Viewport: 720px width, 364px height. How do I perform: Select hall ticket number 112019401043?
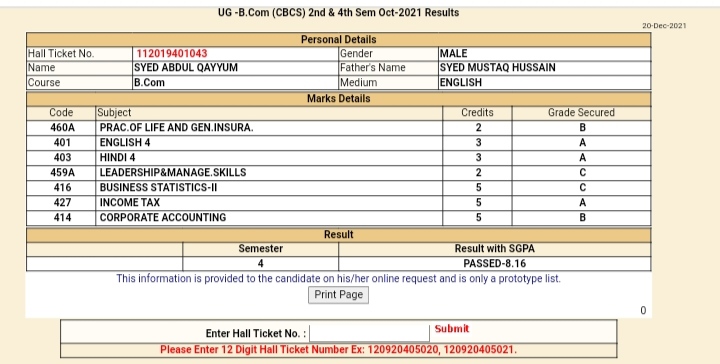(x=172, y=54)
